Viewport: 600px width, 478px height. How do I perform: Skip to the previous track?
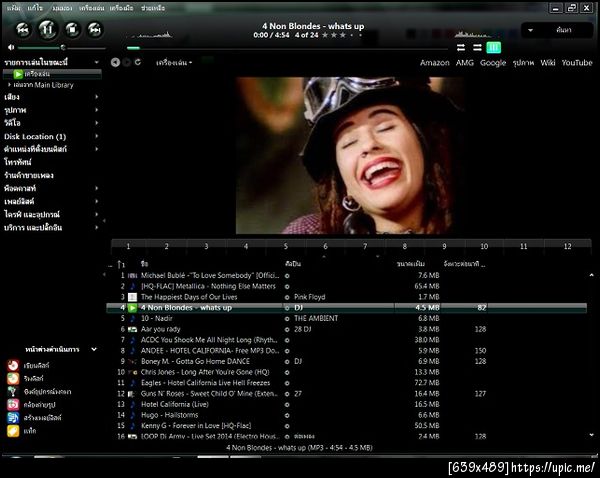click(23, 29)
